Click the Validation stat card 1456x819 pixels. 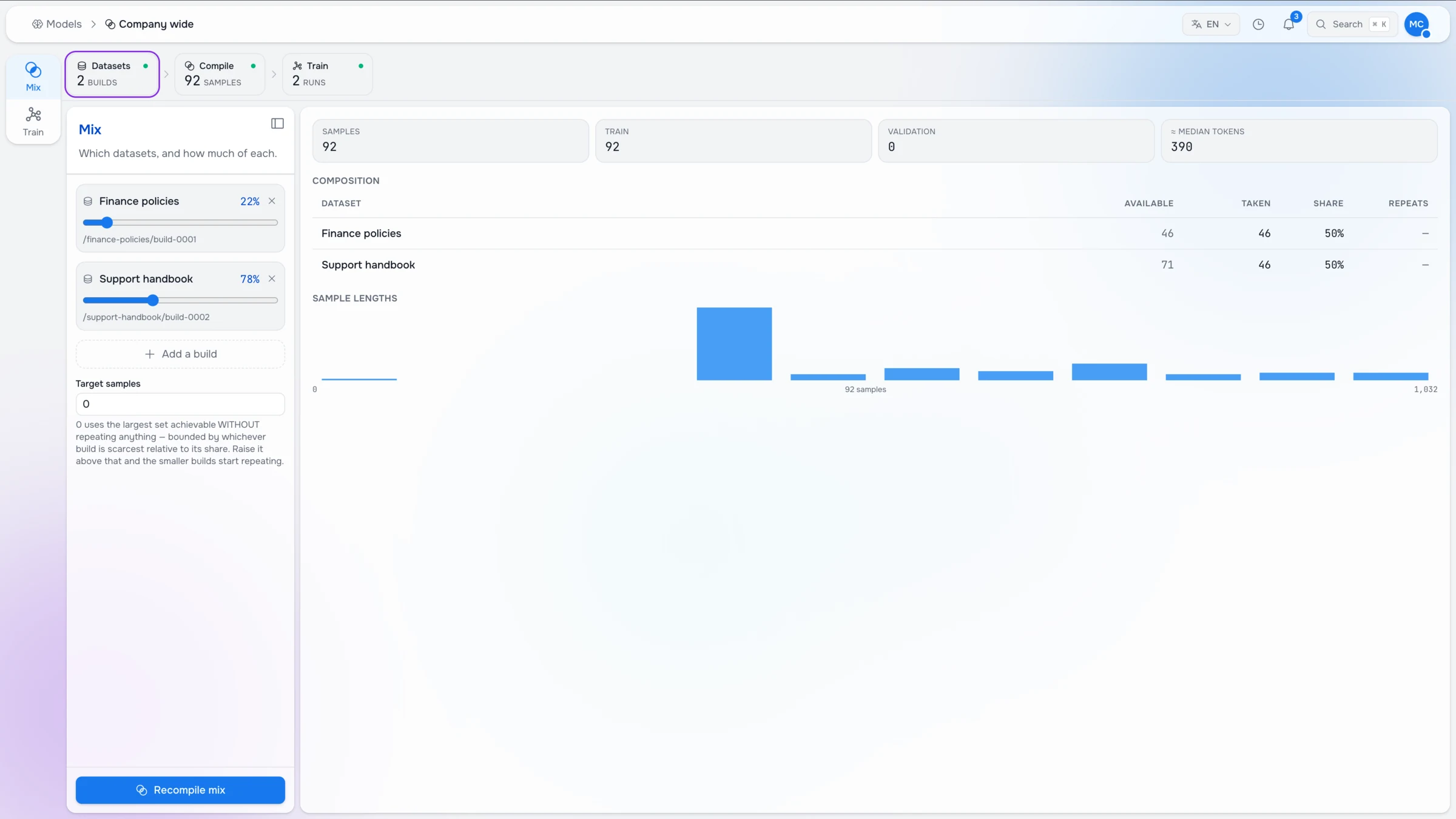coord(1016,141)
